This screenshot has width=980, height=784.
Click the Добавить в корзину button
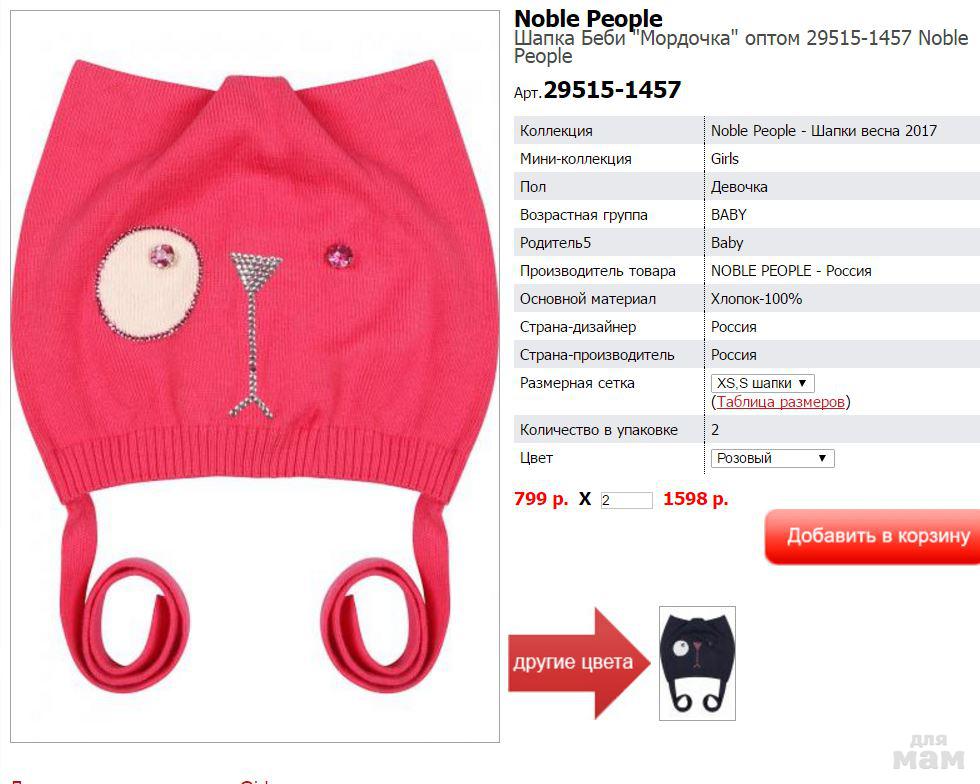[x=872, y=536]
